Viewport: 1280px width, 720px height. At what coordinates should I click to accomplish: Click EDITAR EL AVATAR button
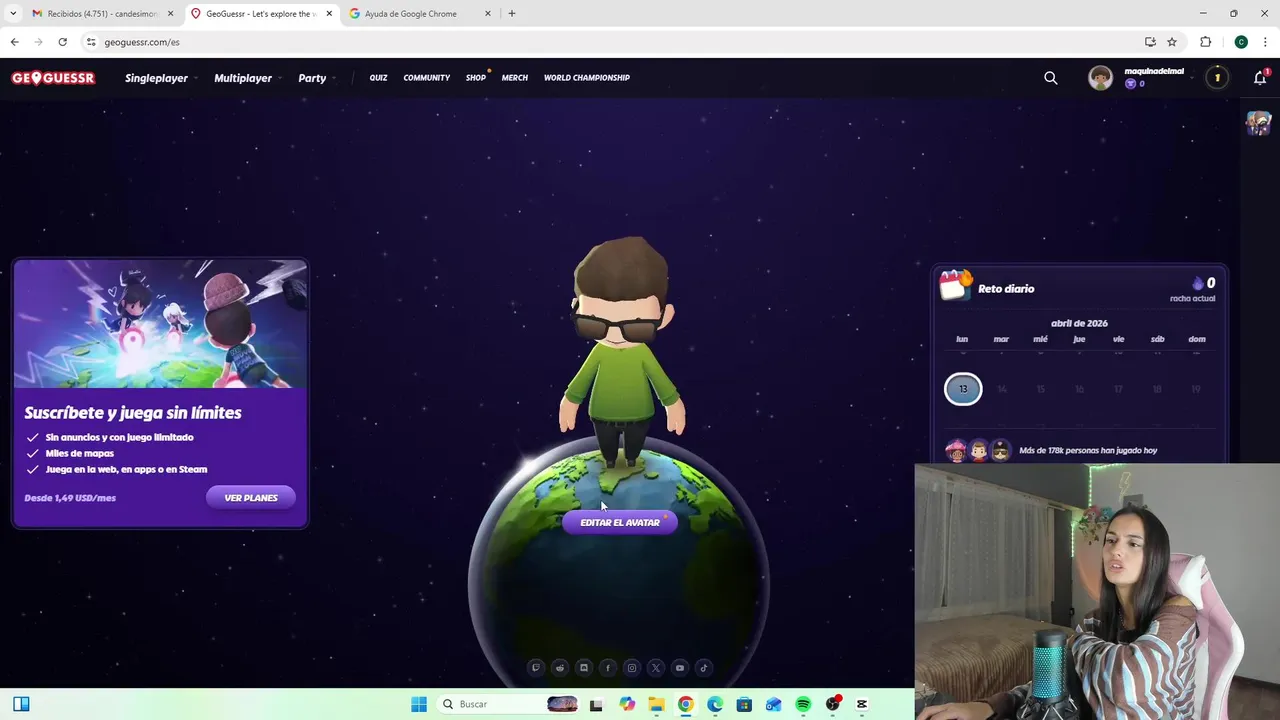point(620,523)
